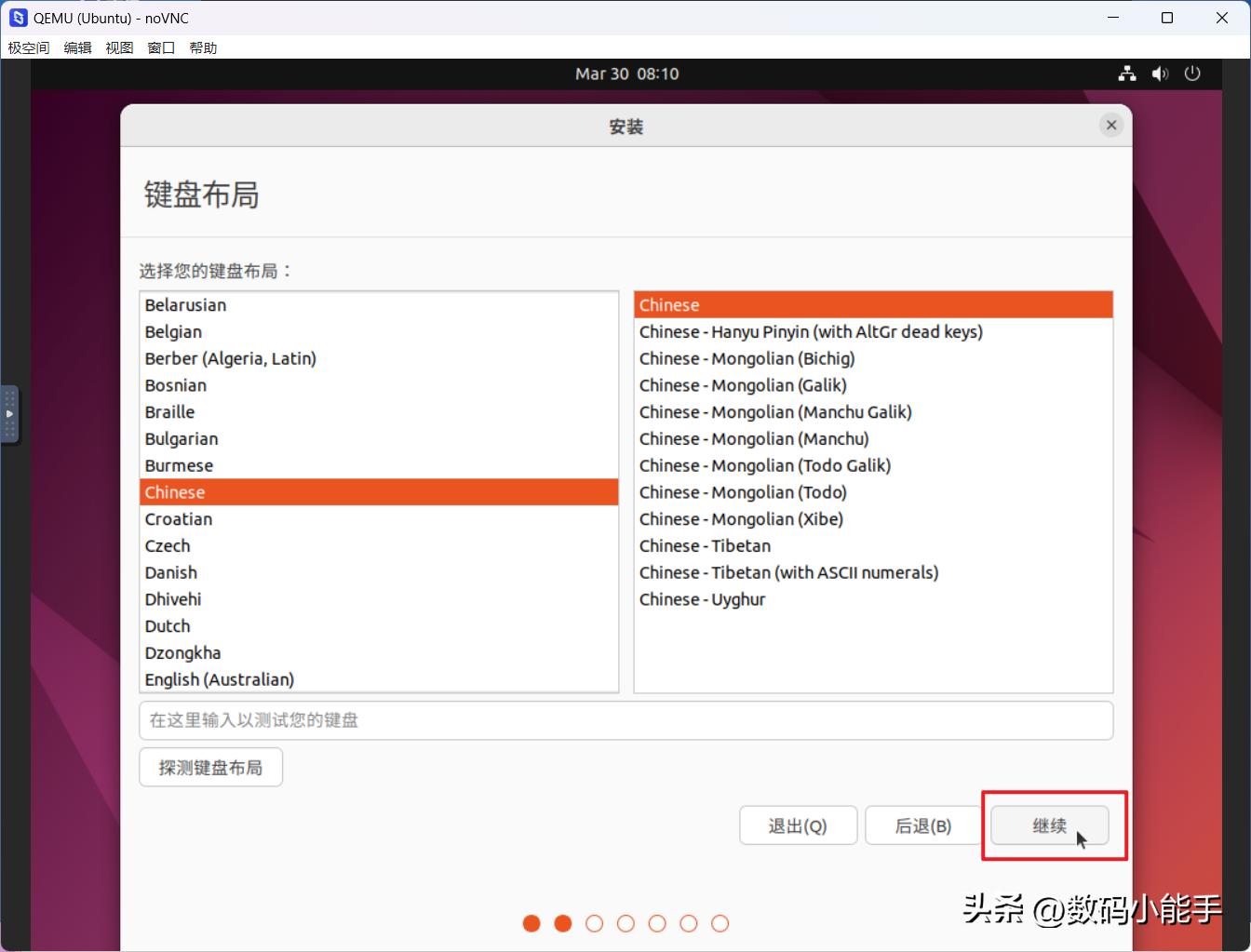1251x952 pixels.
Task: Open the 帮助 menu
Action: [204, 47]
